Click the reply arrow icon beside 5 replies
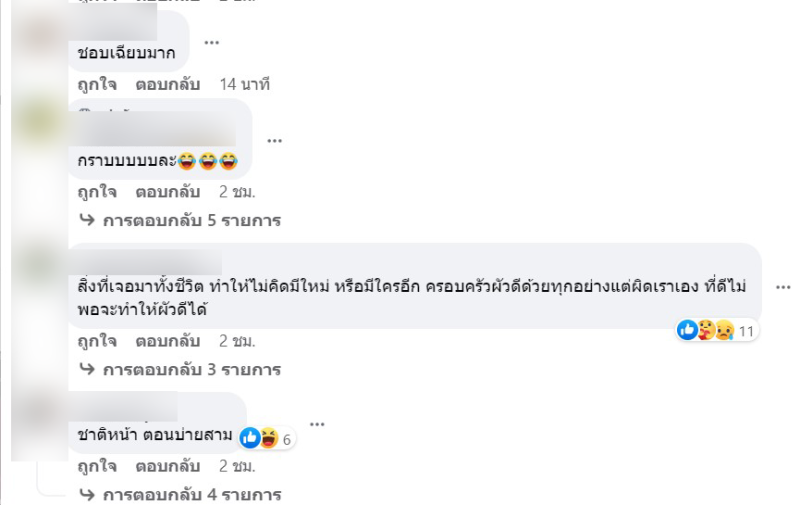Image resolution: width=800 pixels, height=505 pixels. pyautogui.click(x=87, y=220)
